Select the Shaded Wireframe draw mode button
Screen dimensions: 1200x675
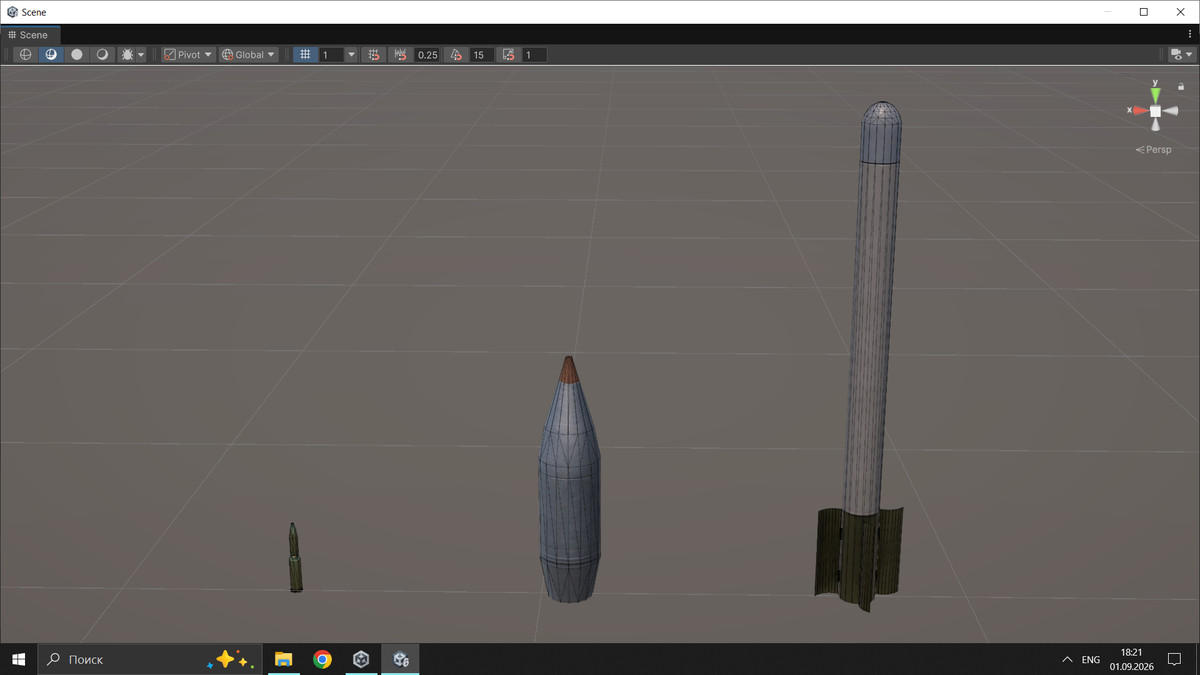(51, 55)
